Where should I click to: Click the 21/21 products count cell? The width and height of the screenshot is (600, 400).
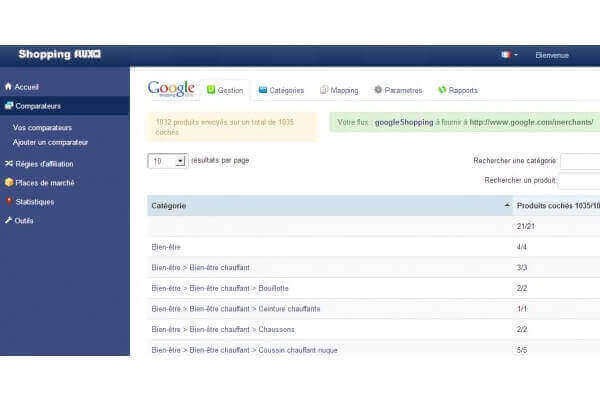point(525,226)
